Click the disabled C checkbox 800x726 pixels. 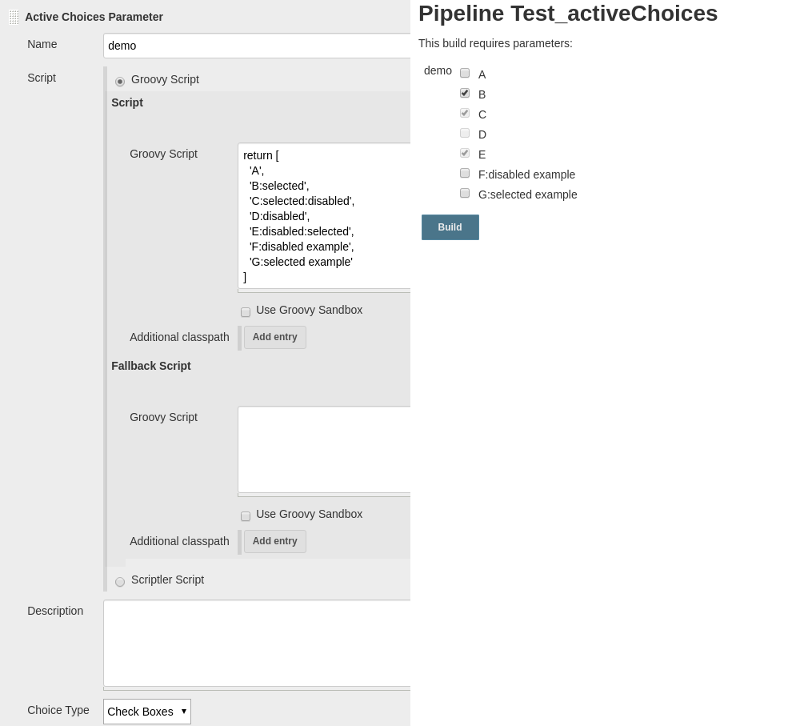(465, 113)
